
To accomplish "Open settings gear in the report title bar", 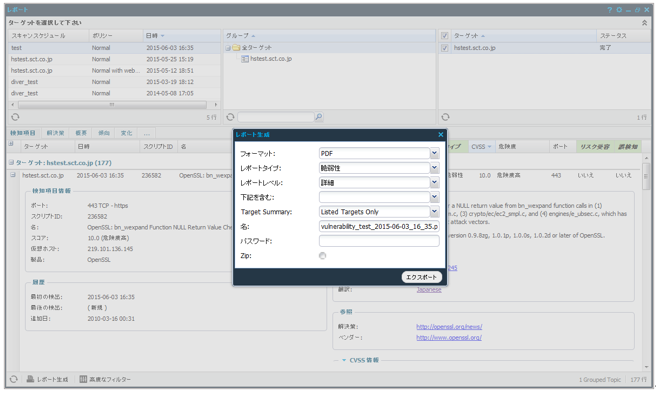I will 619,10.
